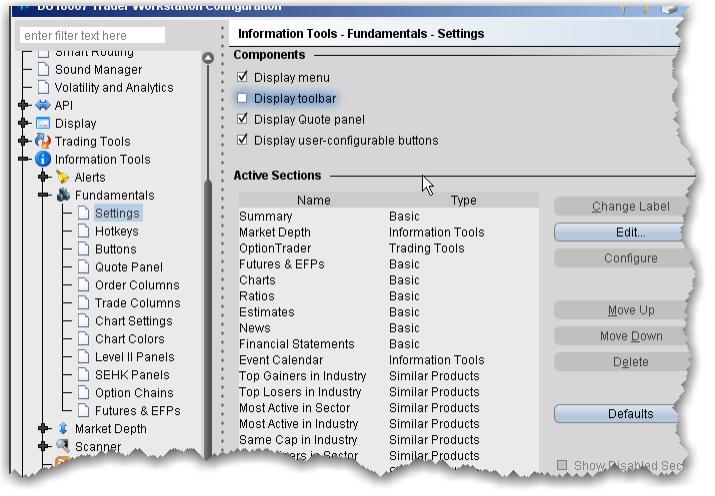The height and width of the screenshot is (496, 715).
Task: Collapse the Information Tools tree node
Action: [24, 160]
